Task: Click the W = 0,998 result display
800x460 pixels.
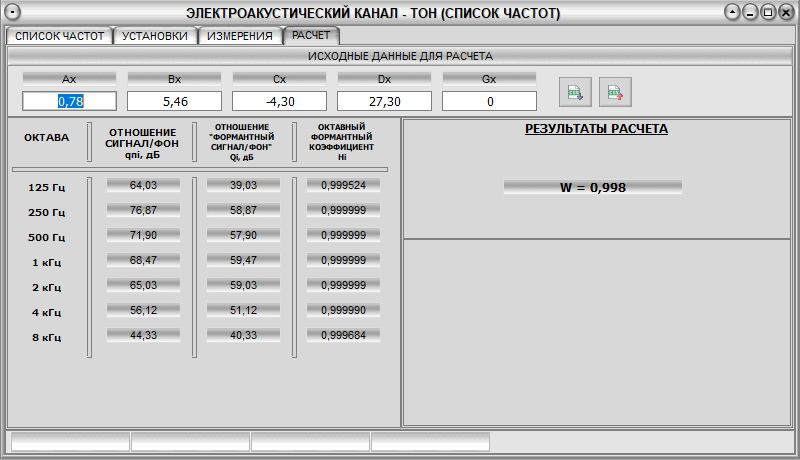Action: pos(592,187)
